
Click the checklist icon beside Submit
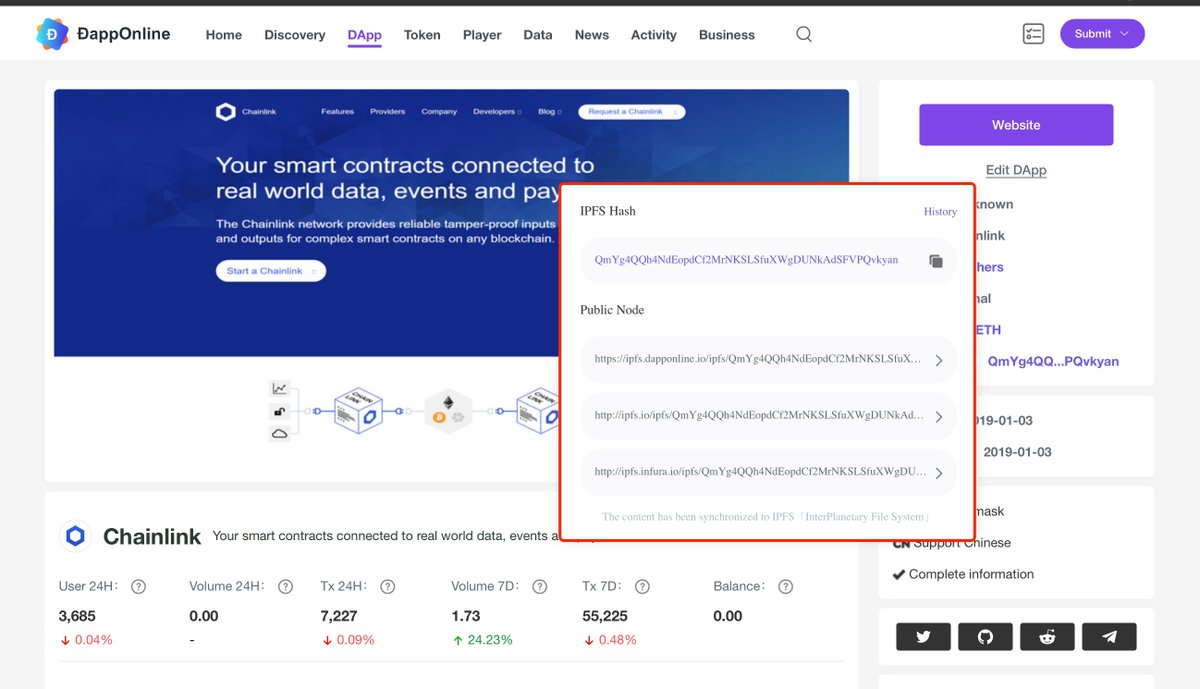click(x=1033, y=32)
